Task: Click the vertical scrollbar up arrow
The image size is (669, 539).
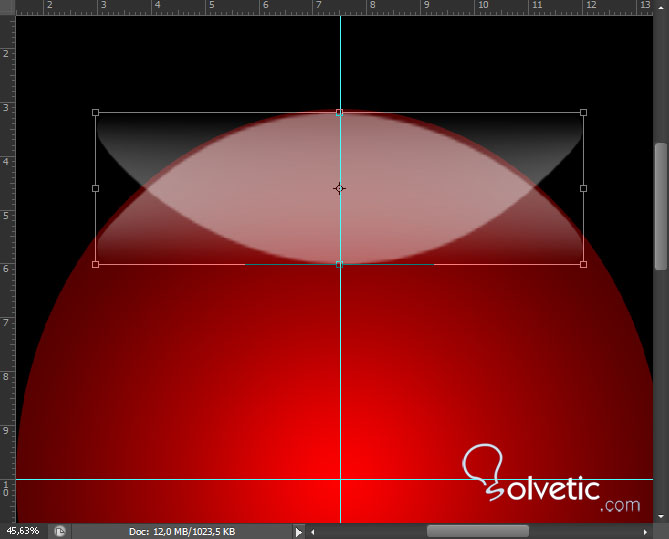Action: coord(661,7)
